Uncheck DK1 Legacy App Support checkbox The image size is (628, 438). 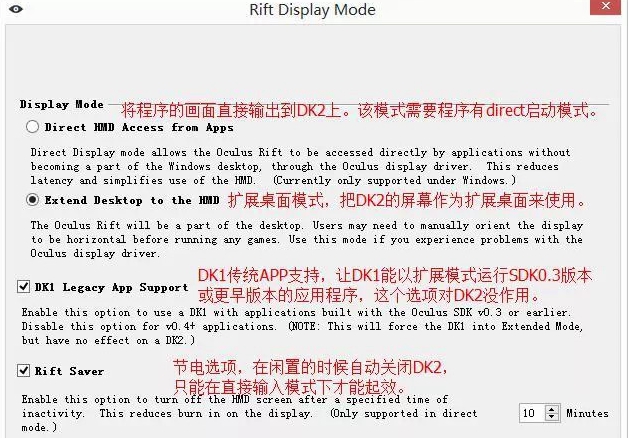24,287
